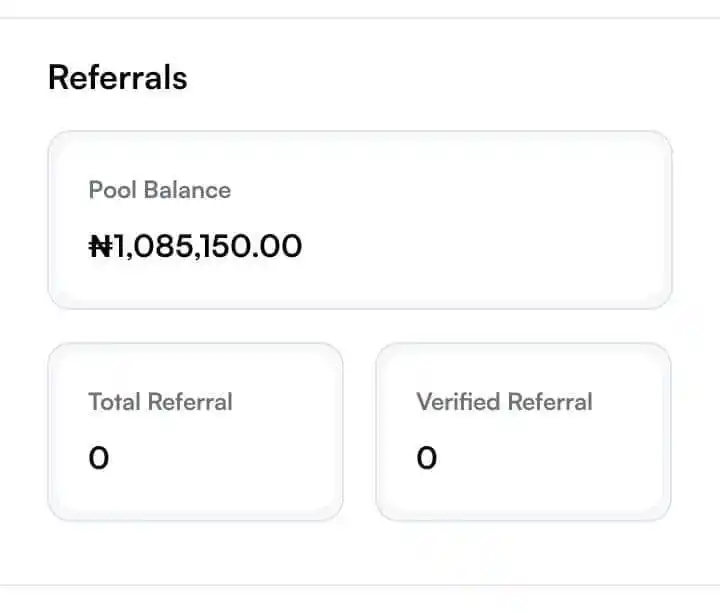The width and height of the screenshot is (720, 613).
Task: Click the Verified Referral label
Action: pyautogui.click(x=504, y=402)
